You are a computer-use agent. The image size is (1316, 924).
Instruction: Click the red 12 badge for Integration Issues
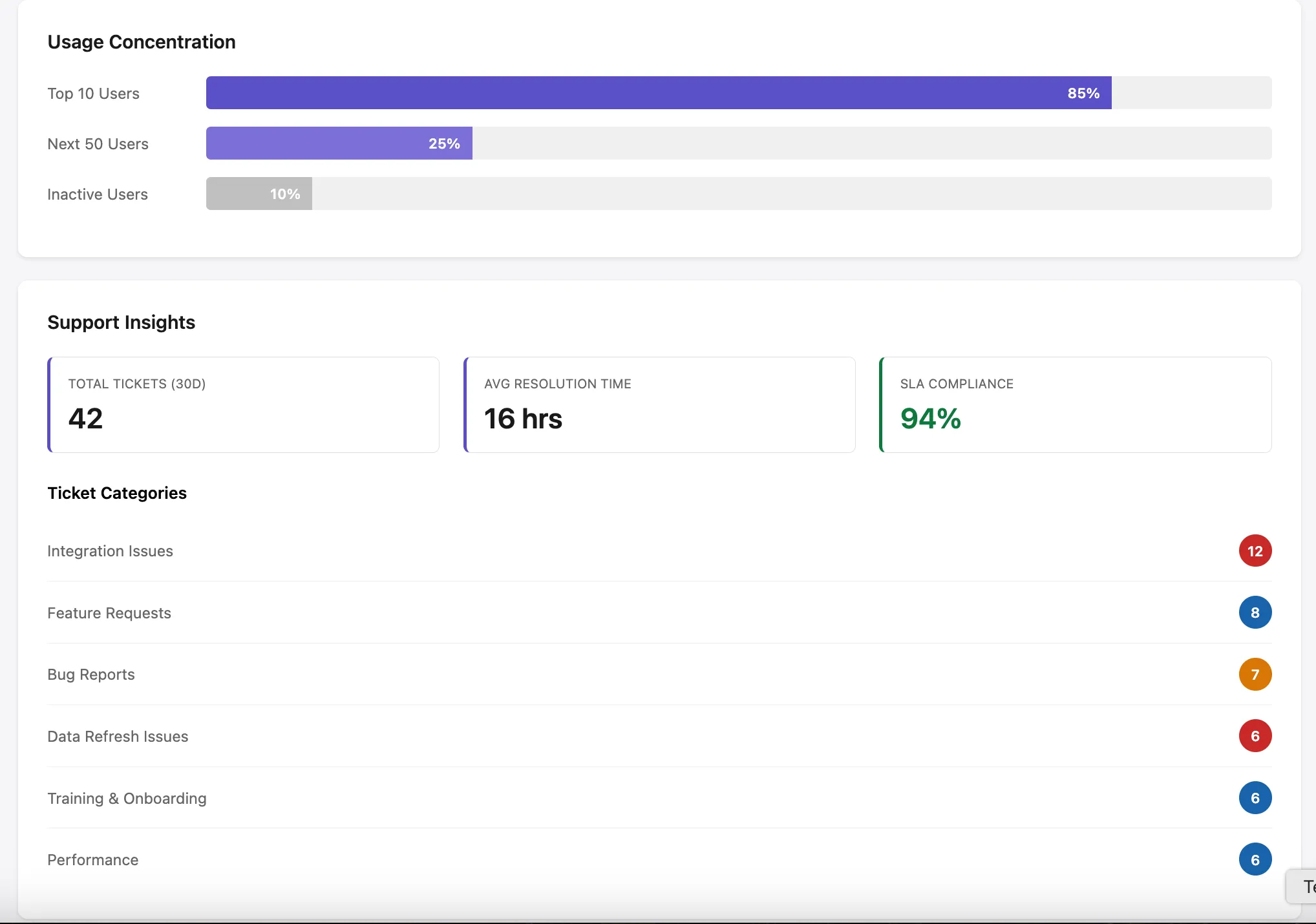coord(1255,551)
